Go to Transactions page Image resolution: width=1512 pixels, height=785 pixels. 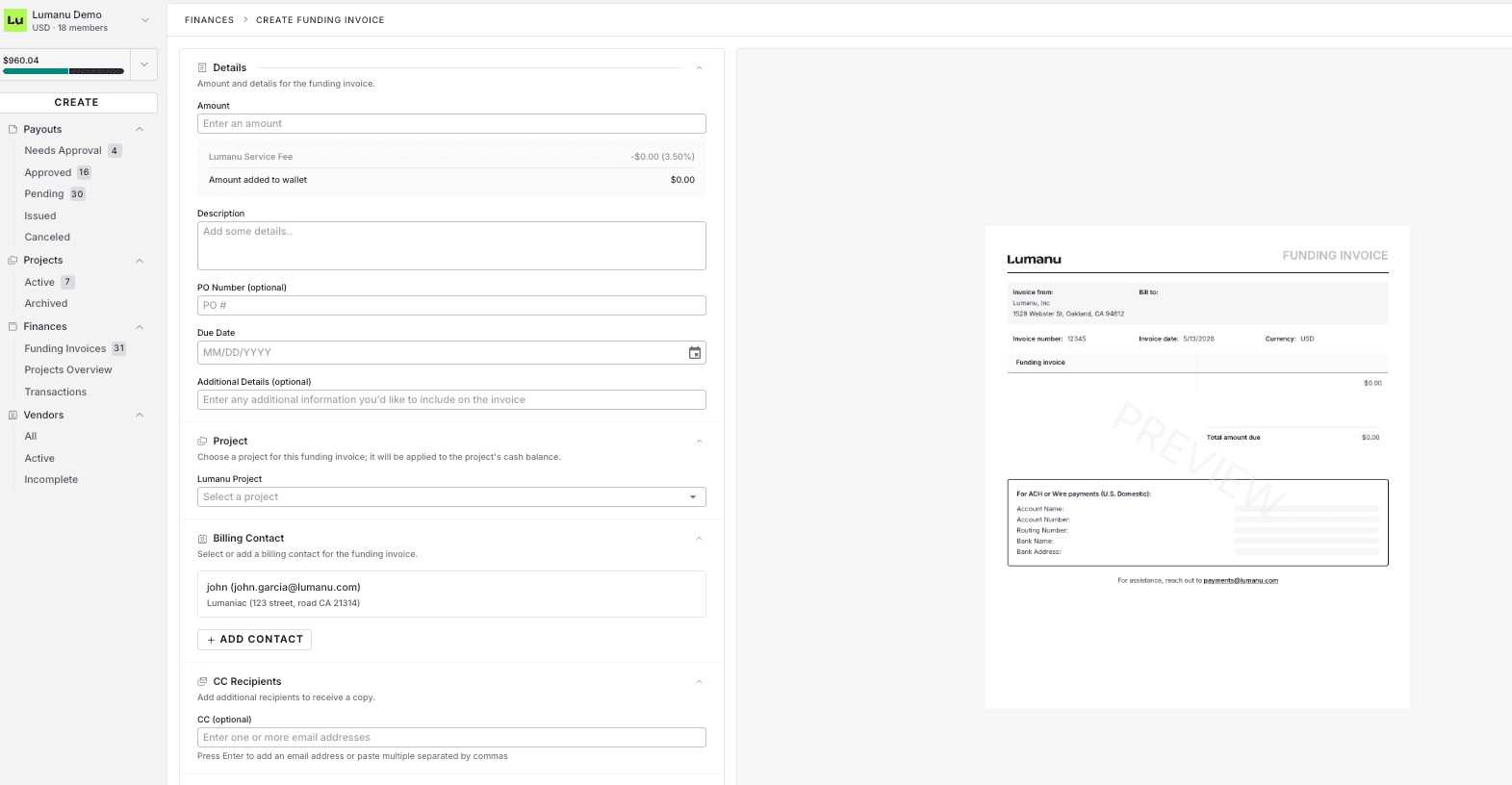pyautogui.click(x=56, y=392)
